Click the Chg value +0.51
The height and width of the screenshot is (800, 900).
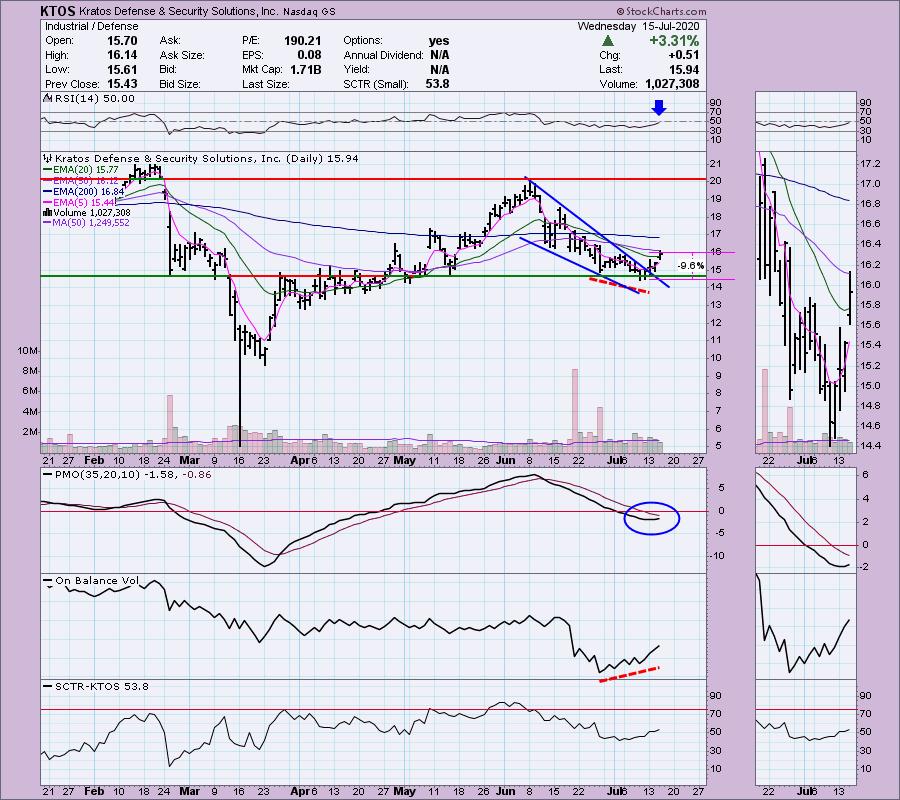684,55
